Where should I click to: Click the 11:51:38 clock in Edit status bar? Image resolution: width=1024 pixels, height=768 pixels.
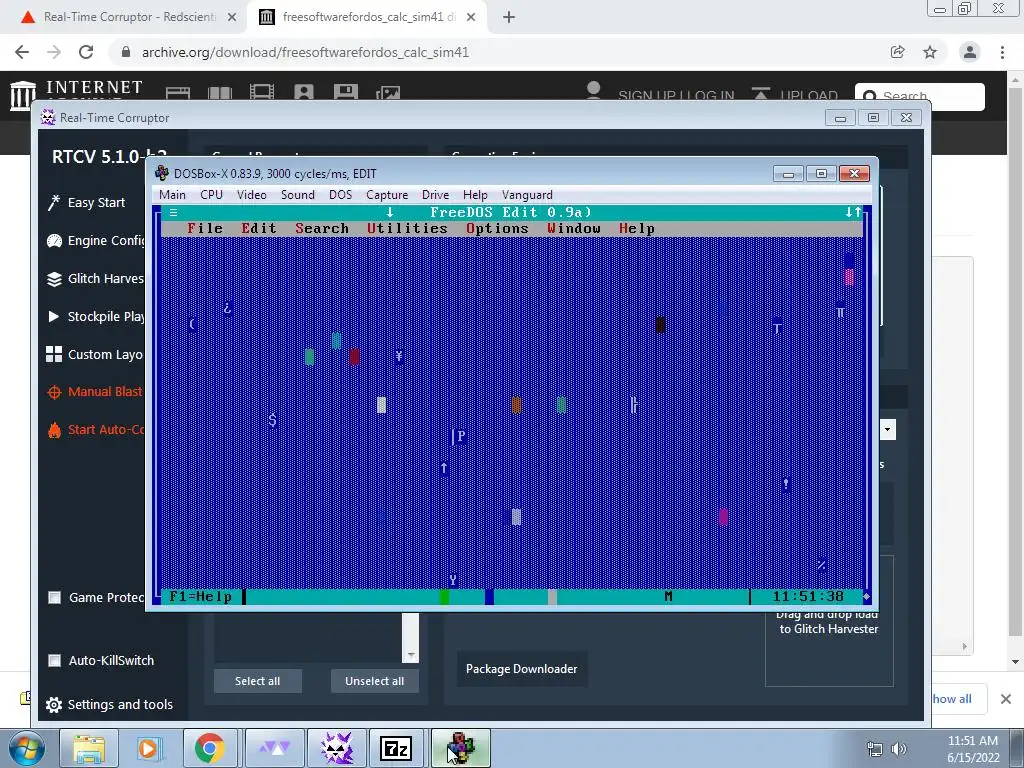(x=808, y=596)
